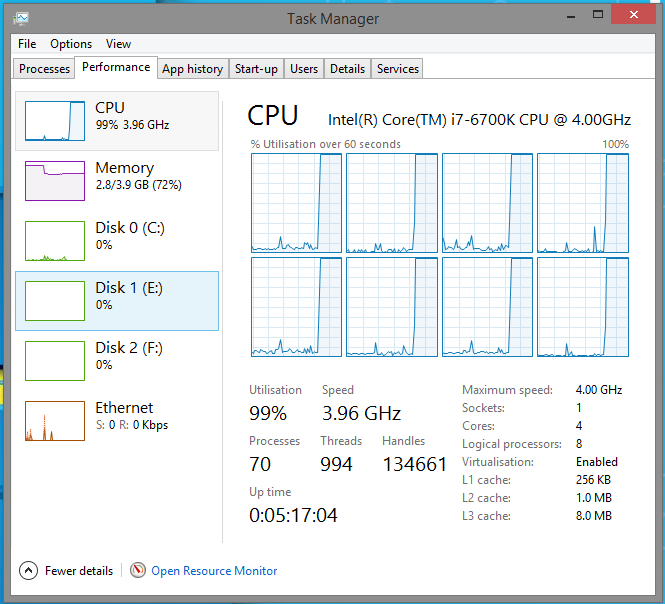Open the Details tab
665x604 pixels.
(x=347, y=69)
